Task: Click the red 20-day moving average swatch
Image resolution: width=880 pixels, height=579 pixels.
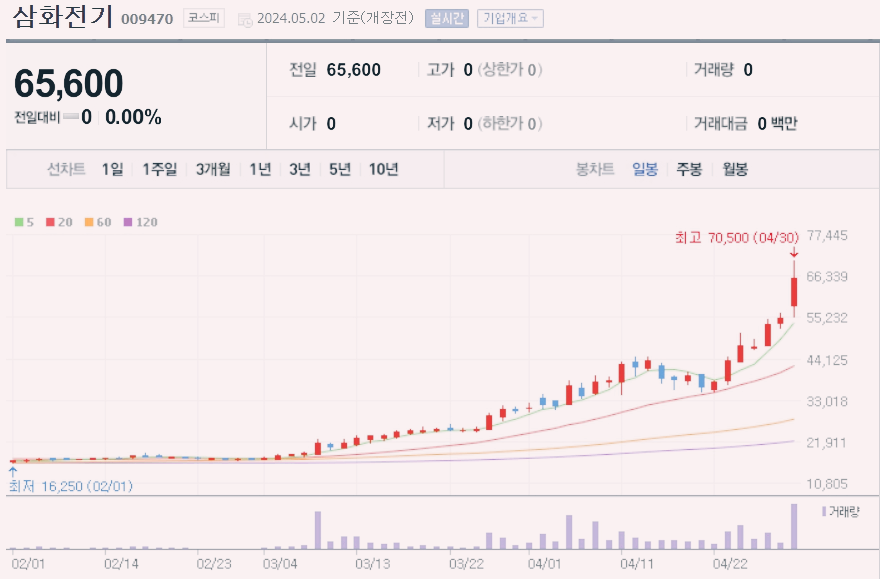Action: point(51,222)
